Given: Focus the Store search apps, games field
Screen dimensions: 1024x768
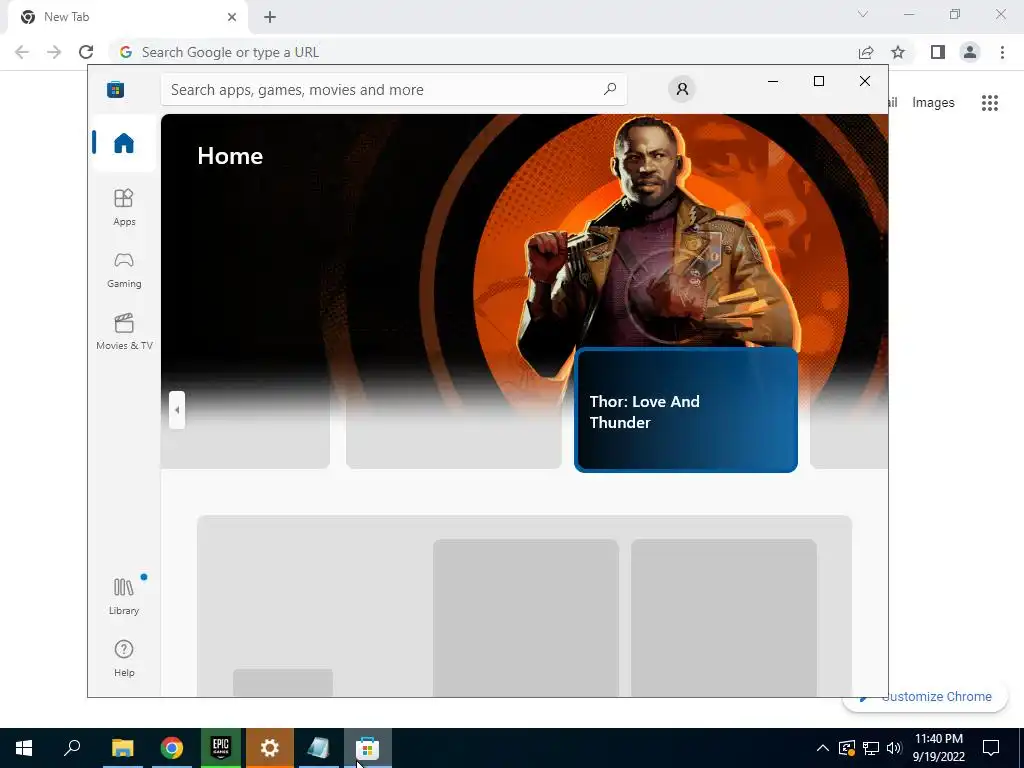Looking at the screenshot, I should pos(394,89).
